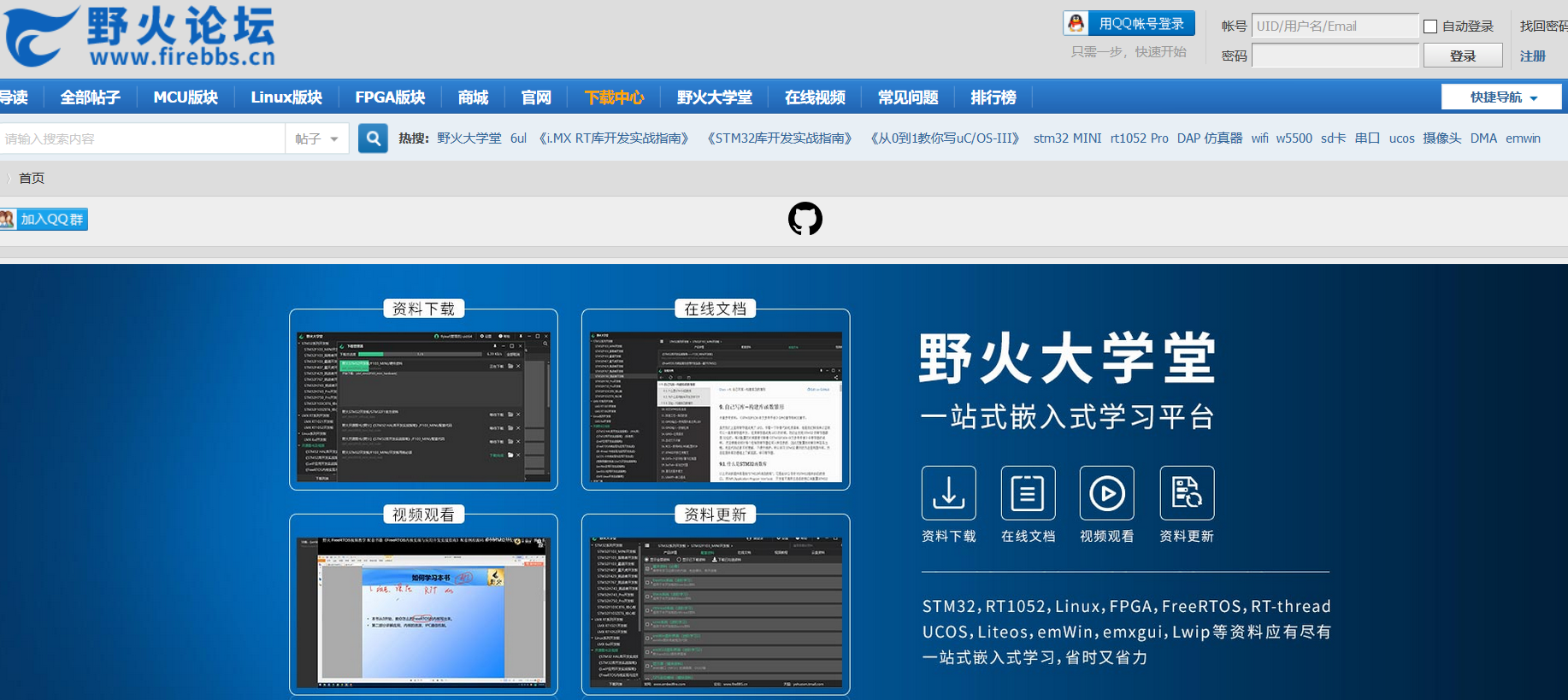Image resolution: width=1568 pixels, height=700 pixels.
Task: Click the QQ penguin login icon
Action: click(x=1076, y=23)
